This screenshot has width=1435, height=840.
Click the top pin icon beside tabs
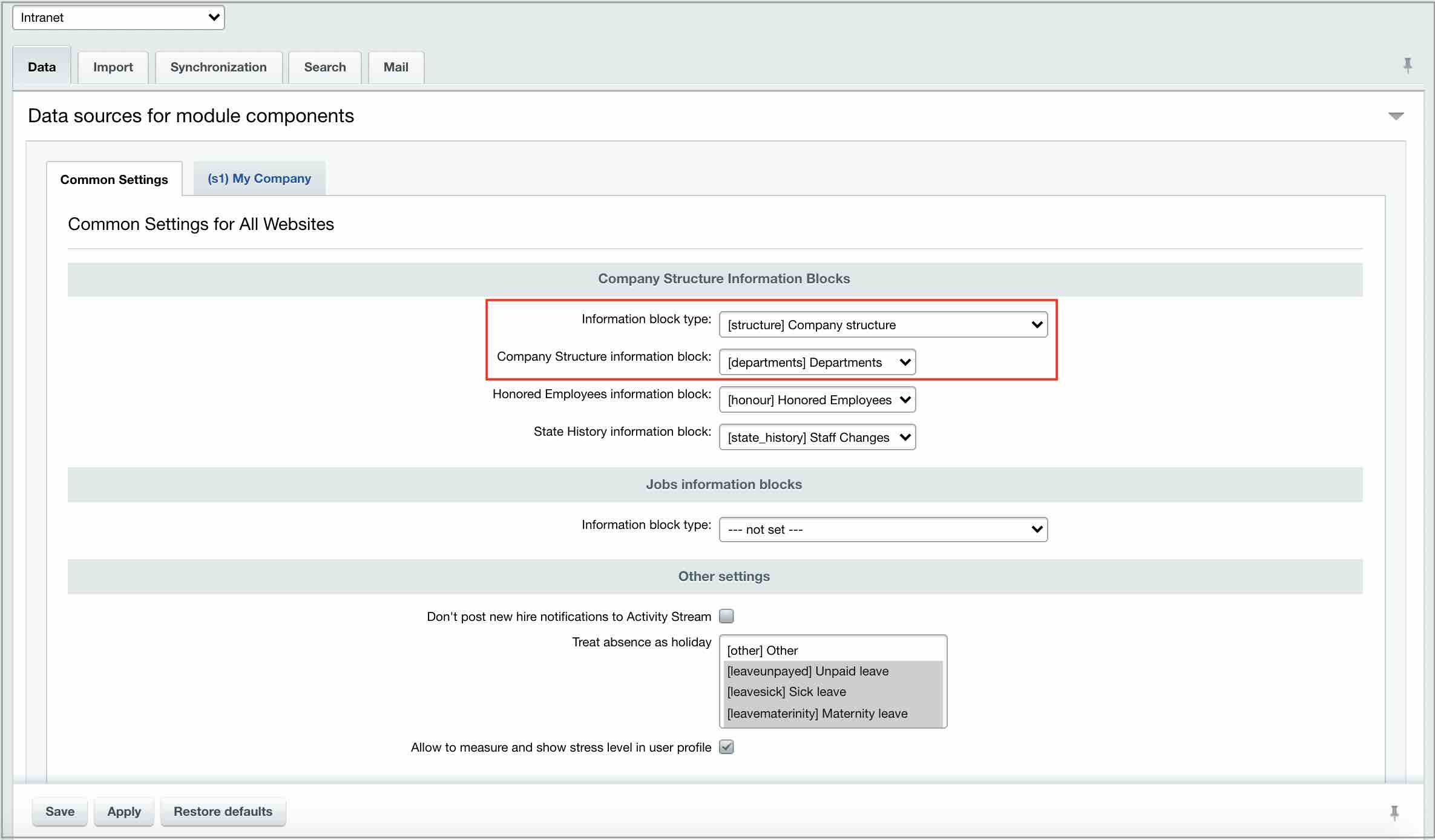tap(1408, 65)
